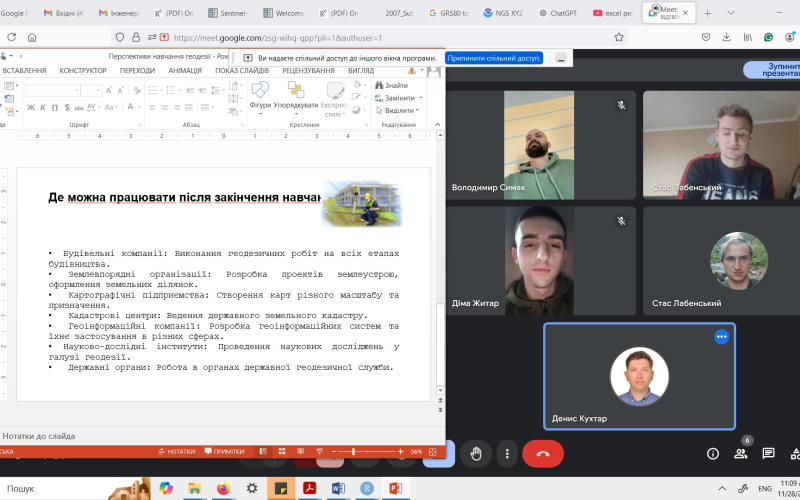Open more options in Meet controls
Screen dimensions: 800x500
click(x=507, y=453)
